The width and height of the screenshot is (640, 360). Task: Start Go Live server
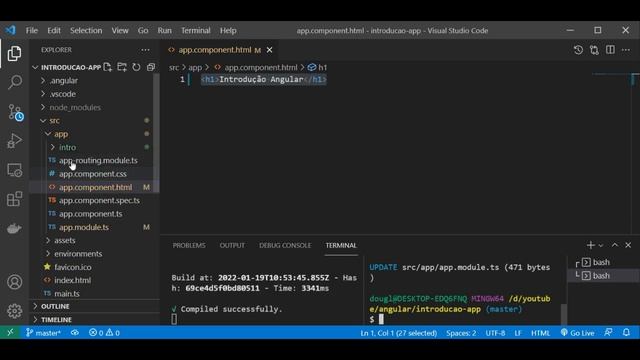pyautogui.click(x=578, y=333)
